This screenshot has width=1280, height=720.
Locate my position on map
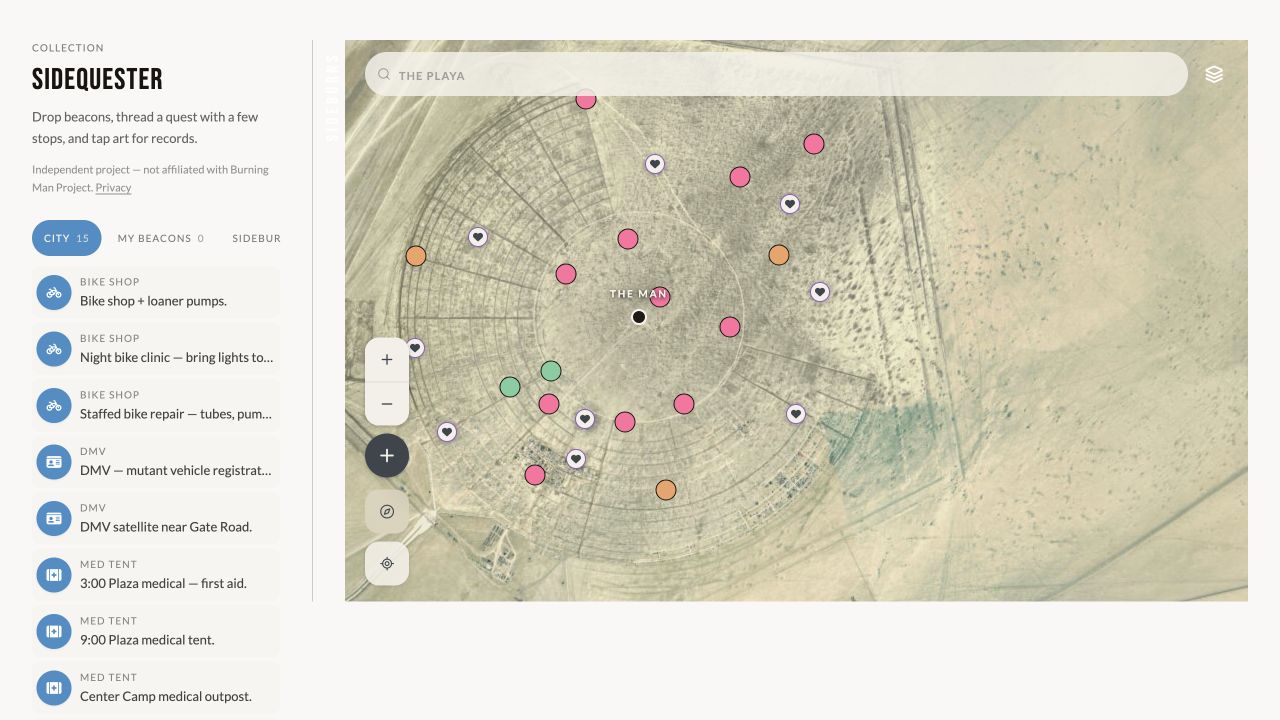[387, 563]
